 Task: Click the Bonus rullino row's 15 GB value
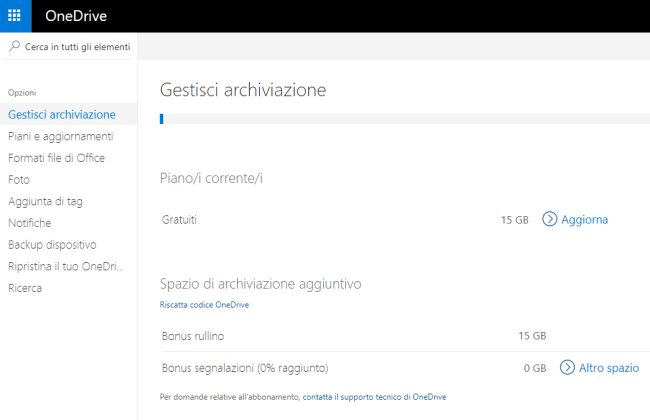coord(532,336)
